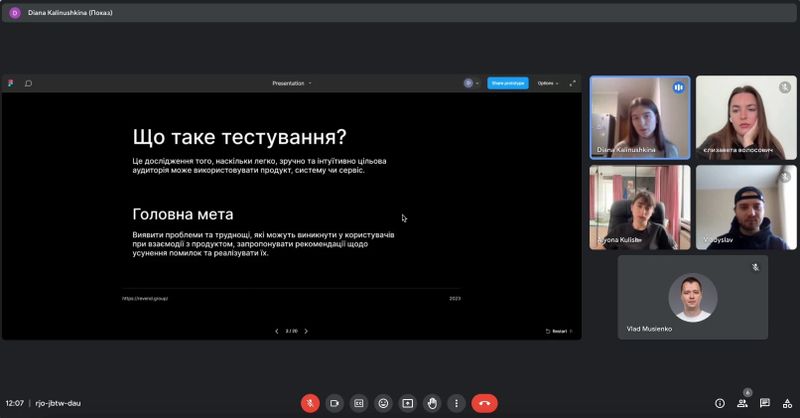The image size is (800, 418).
Task: Open the chat panel icon
Action: coord(764,403)
